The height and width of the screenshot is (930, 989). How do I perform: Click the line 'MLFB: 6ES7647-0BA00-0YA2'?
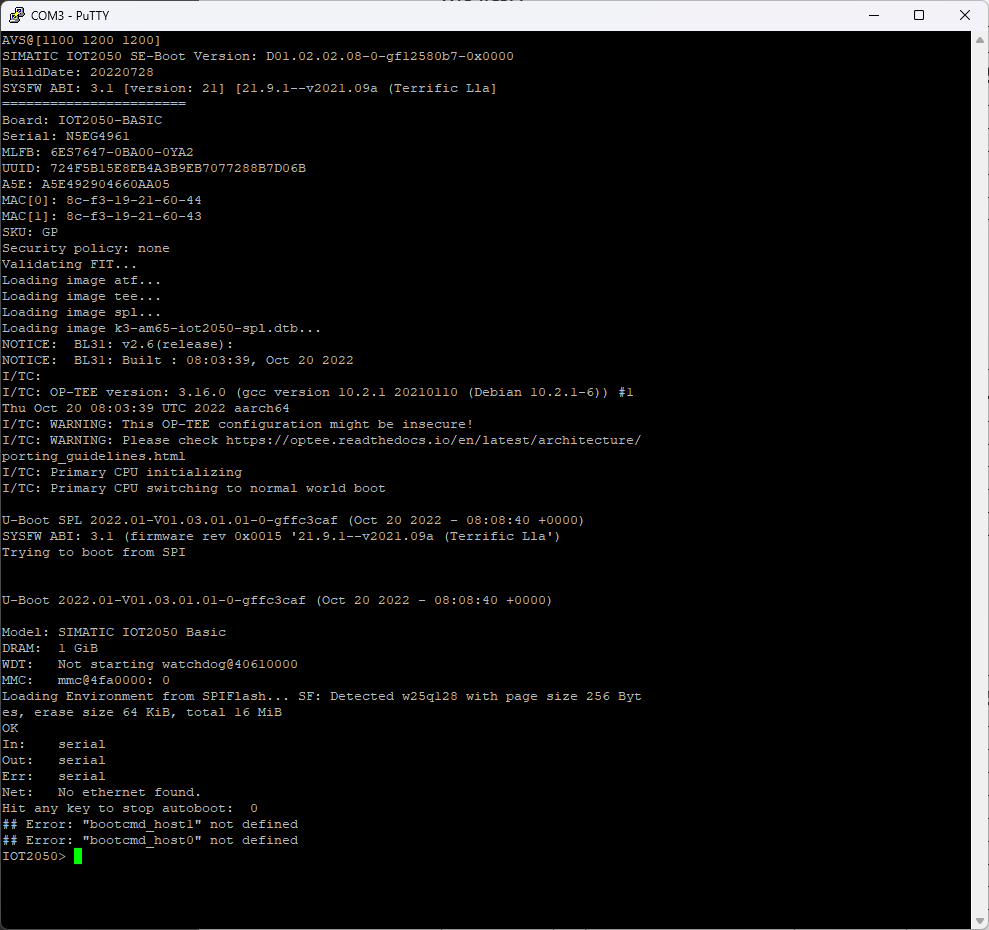tap(98, 152)
